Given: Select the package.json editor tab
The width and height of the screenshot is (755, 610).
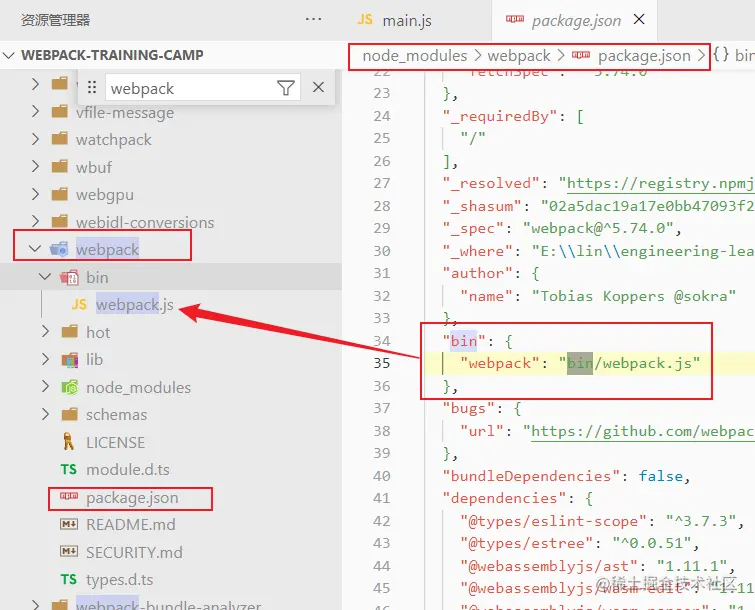Looking at the screenshot, I should 576,21.
